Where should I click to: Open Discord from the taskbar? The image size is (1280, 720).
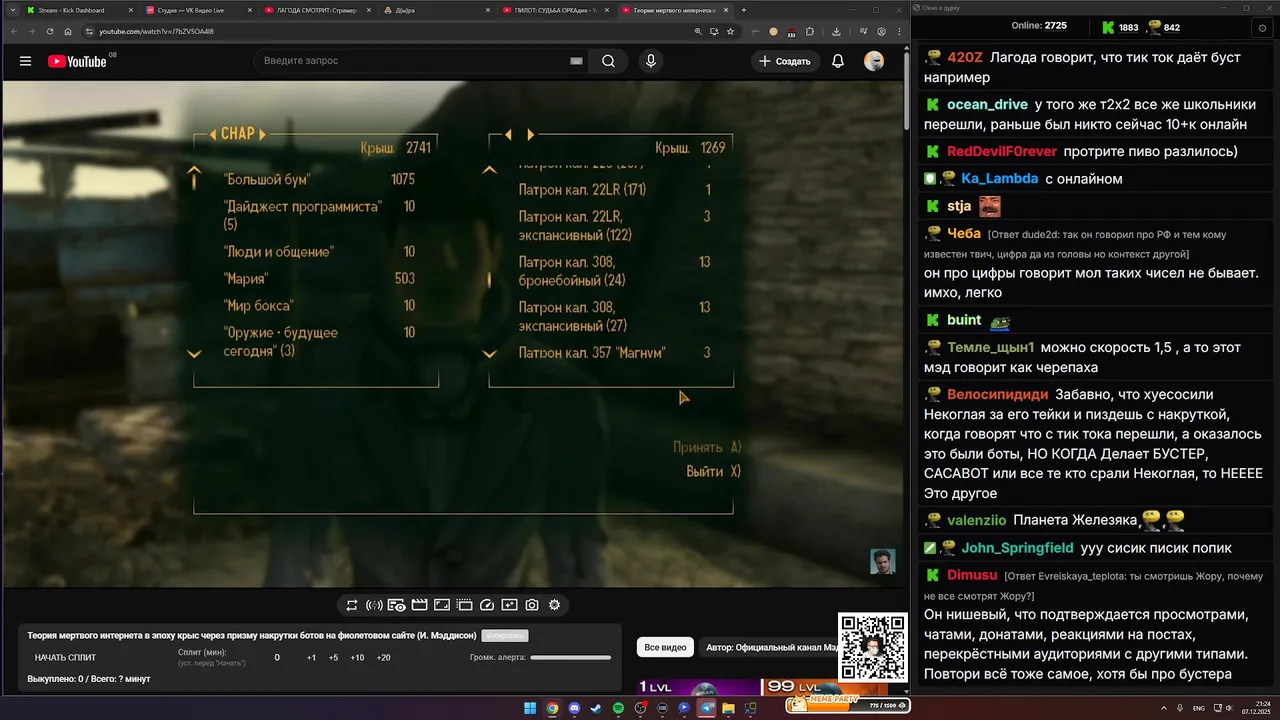pyautogui.click(x=574, y=708)
